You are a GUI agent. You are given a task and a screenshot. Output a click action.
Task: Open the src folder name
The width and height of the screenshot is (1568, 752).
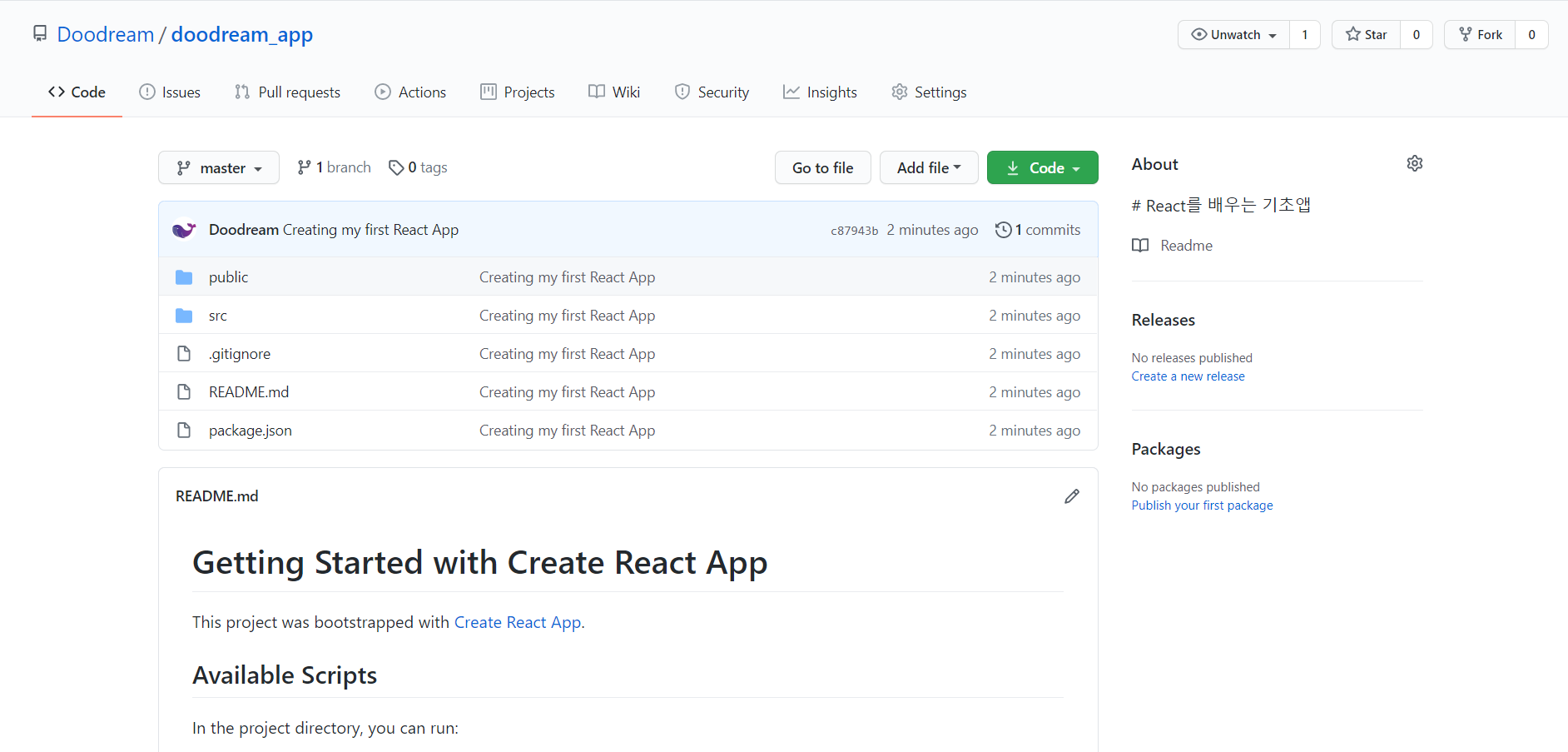[218, 316]
